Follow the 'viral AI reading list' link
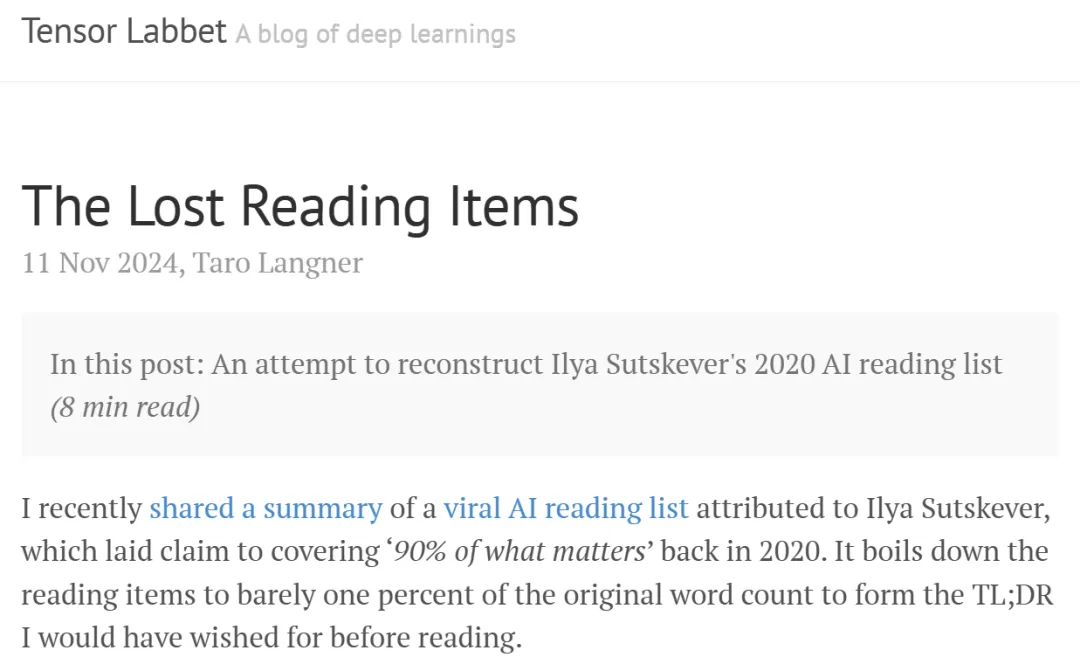The height and width of the screenshot is (671, 1080). [565, 508]
